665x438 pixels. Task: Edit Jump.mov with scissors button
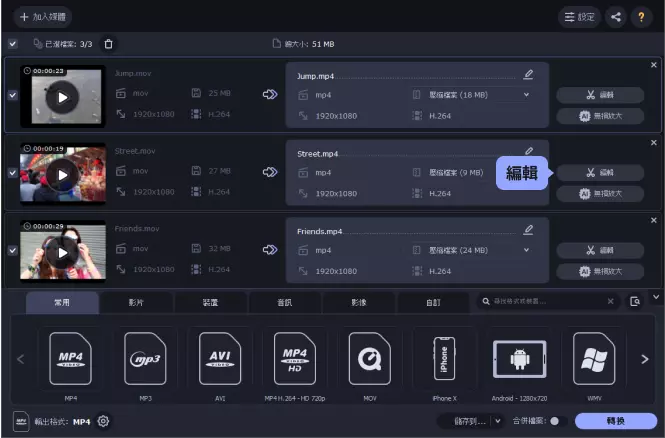click(x=600, y=95)
